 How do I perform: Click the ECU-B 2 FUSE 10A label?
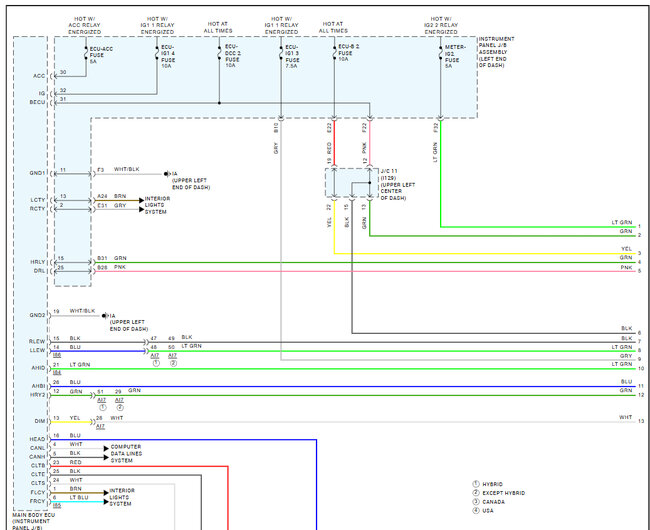point(349,53)
